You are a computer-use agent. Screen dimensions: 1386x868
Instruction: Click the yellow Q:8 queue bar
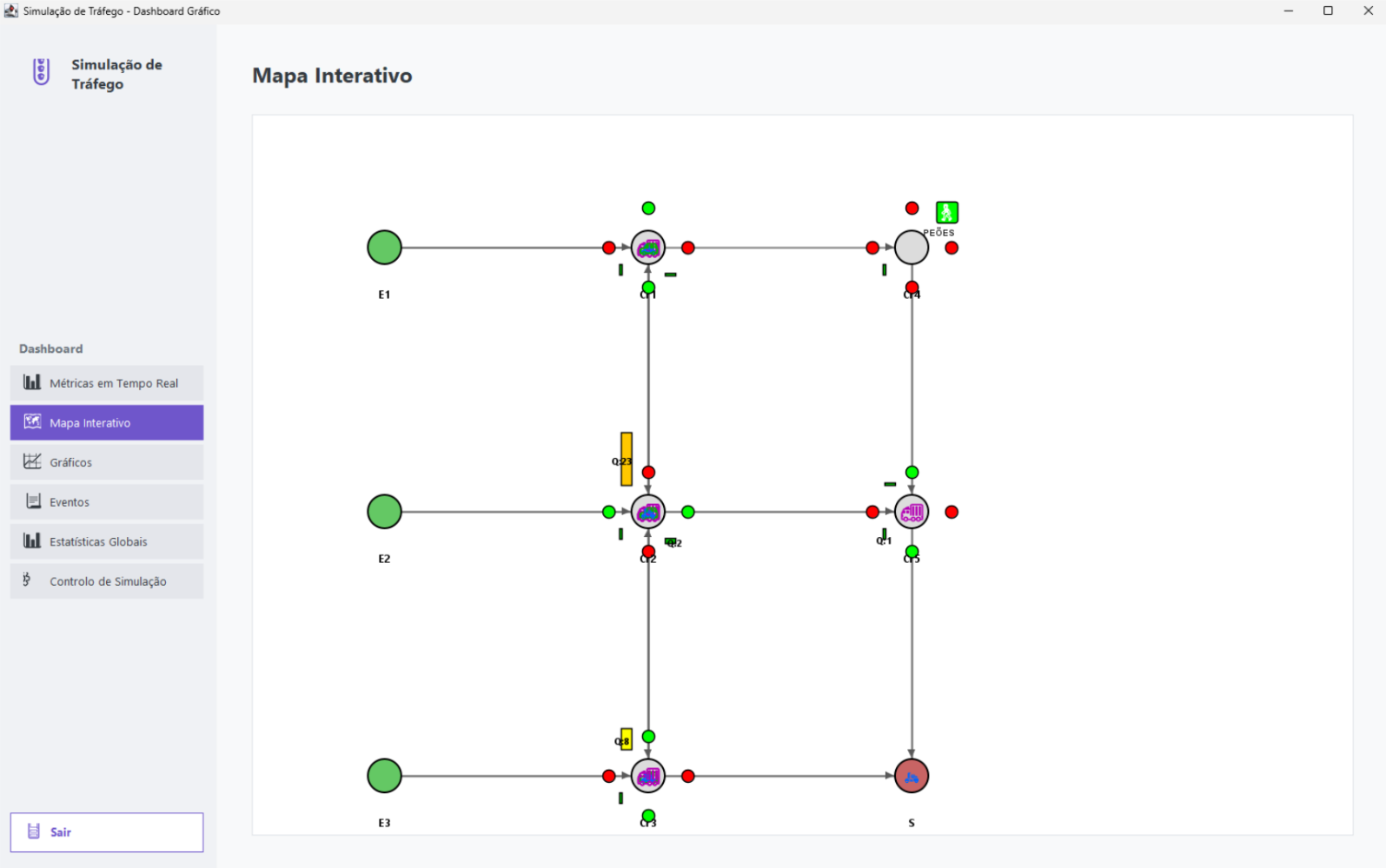627,739
